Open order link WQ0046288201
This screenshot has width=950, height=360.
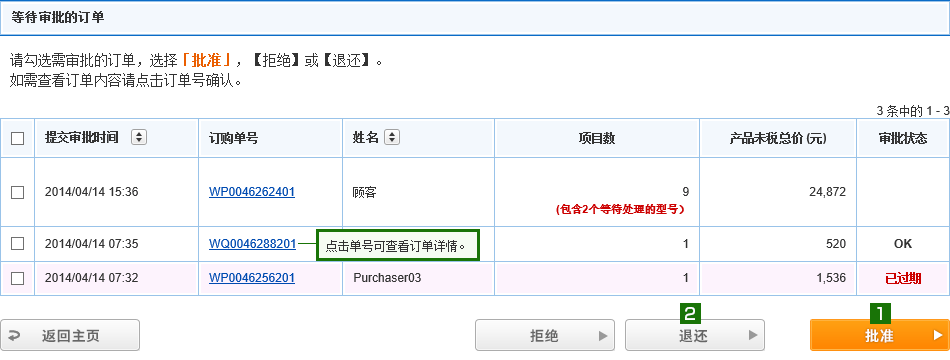(253, 244)
